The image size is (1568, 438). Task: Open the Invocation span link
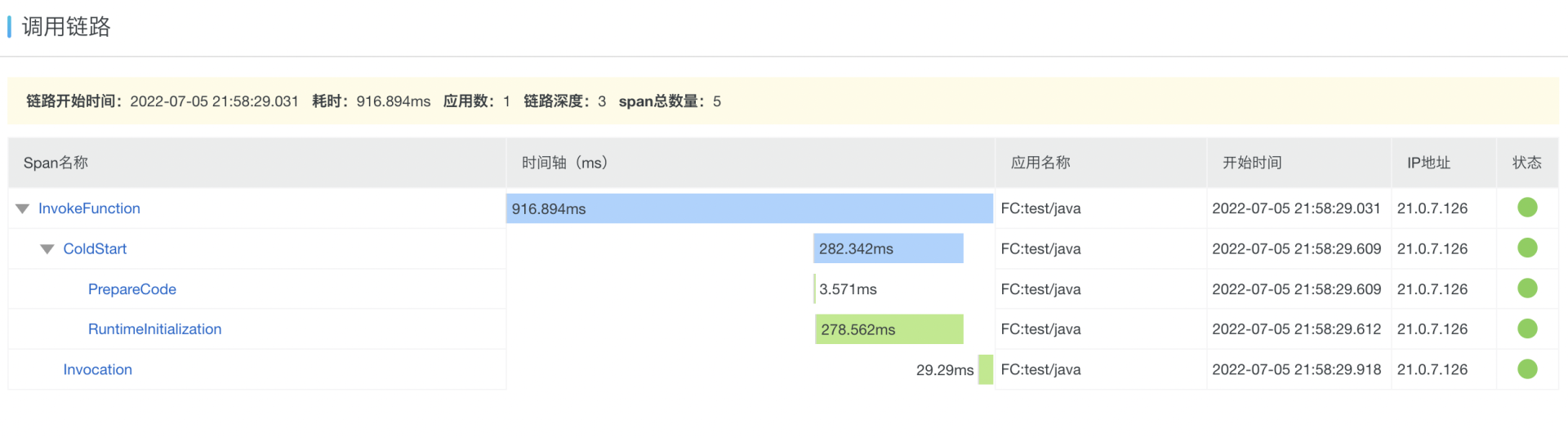[x=97, y=369]
